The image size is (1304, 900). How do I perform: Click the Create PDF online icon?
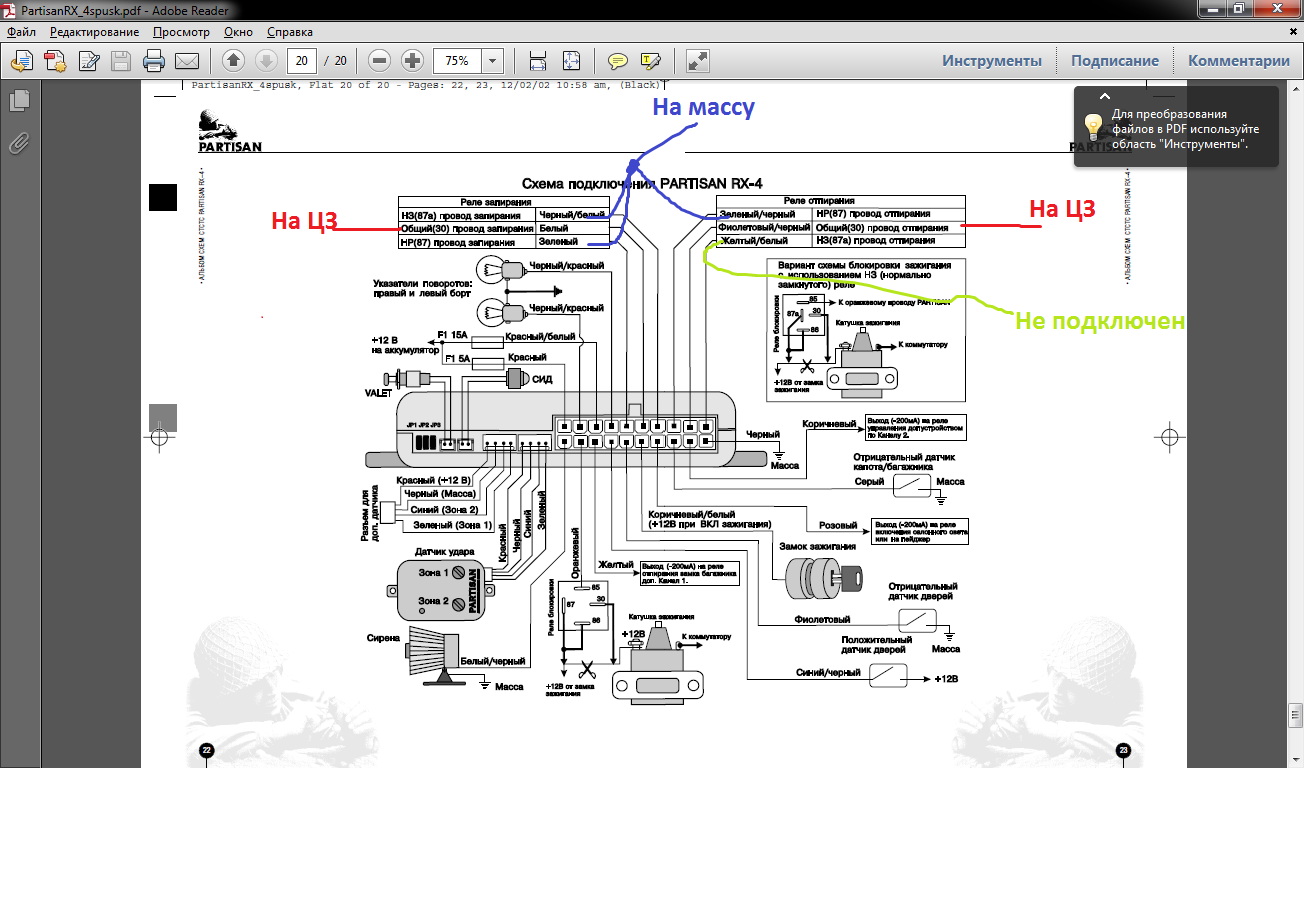[54, 61]
